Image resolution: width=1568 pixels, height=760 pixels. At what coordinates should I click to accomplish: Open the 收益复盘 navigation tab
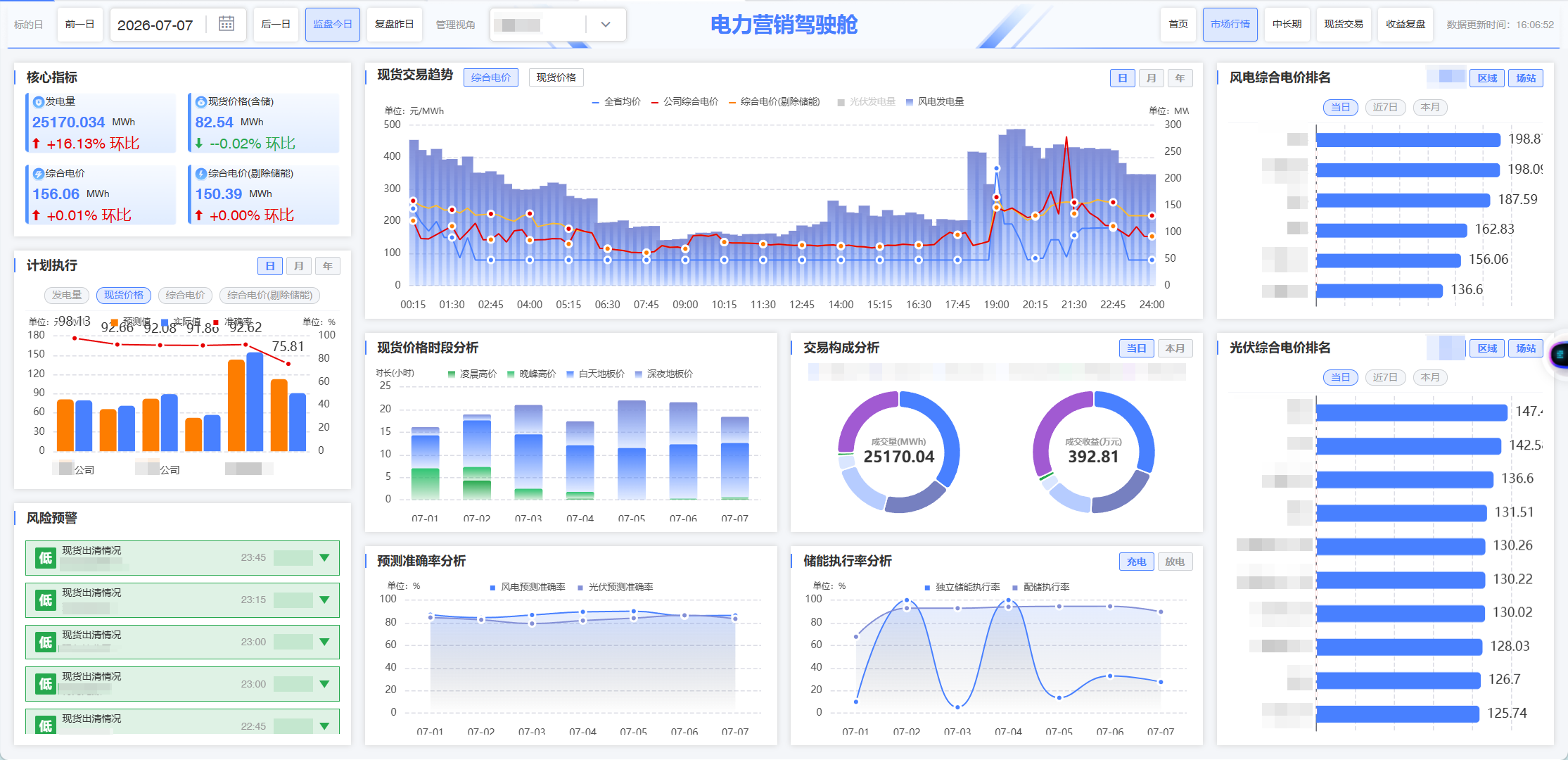tap(1405, 25)
